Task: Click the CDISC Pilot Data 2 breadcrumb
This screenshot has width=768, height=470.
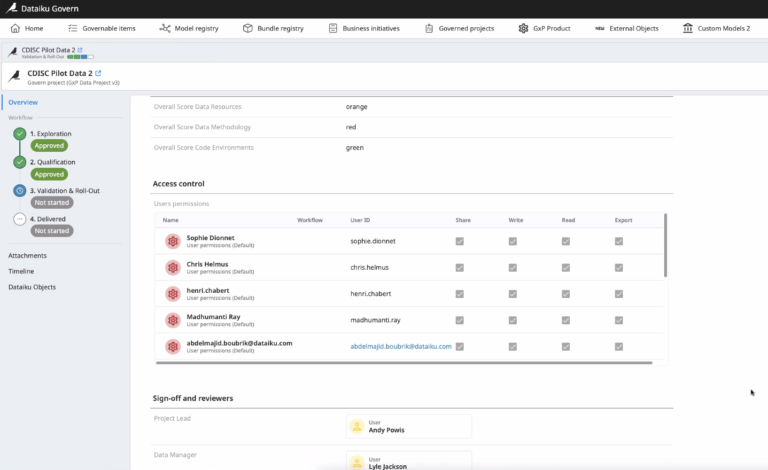Action: click(x=48, y=50)
